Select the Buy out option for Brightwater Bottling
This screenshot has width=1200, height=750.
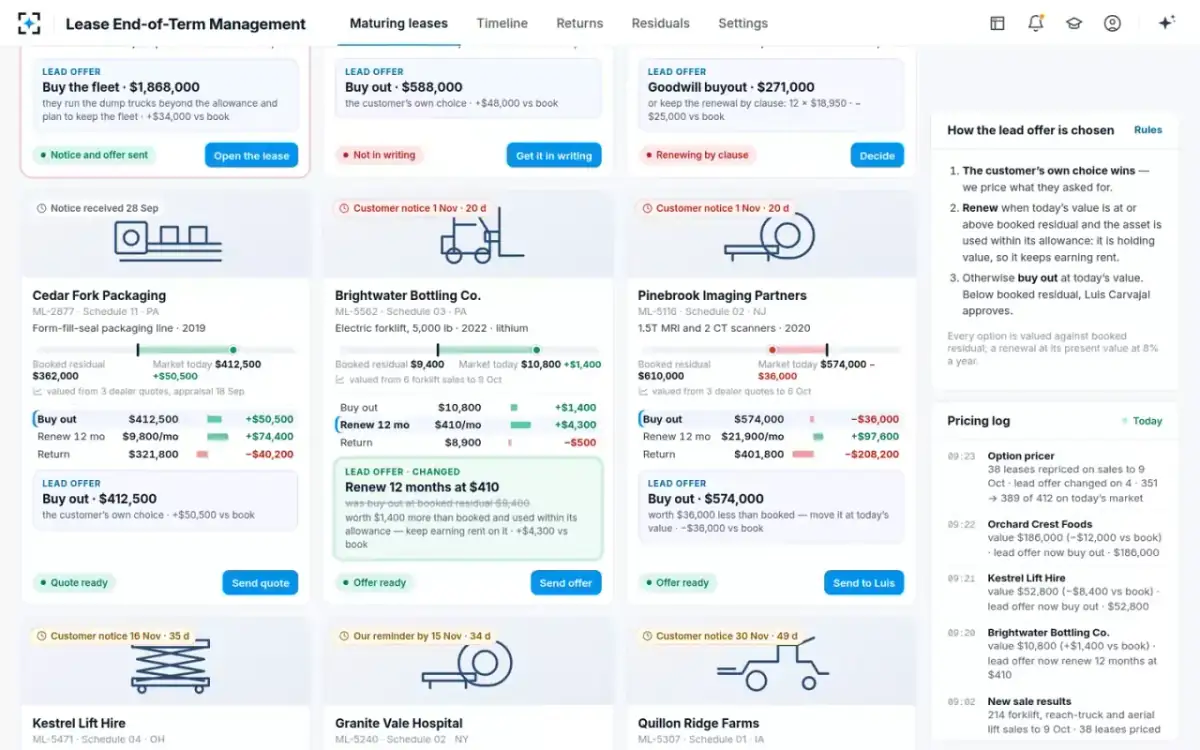[468, 408]
